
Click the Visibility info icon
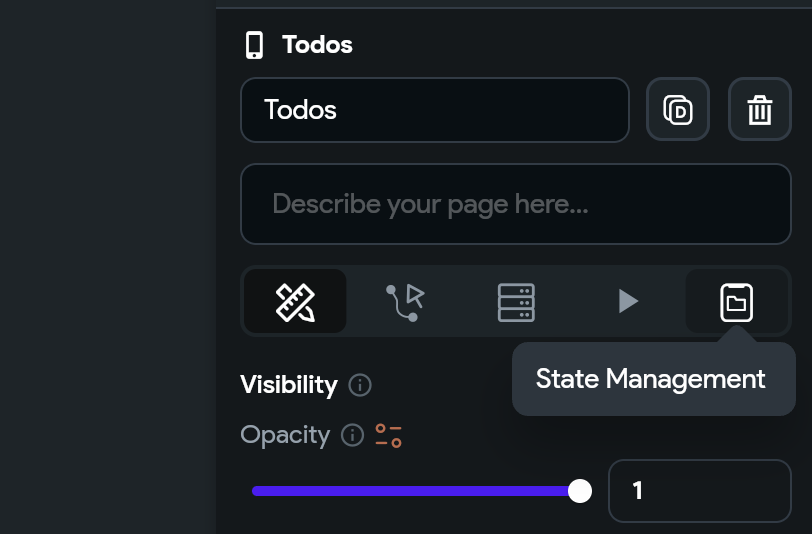(360, 385)
